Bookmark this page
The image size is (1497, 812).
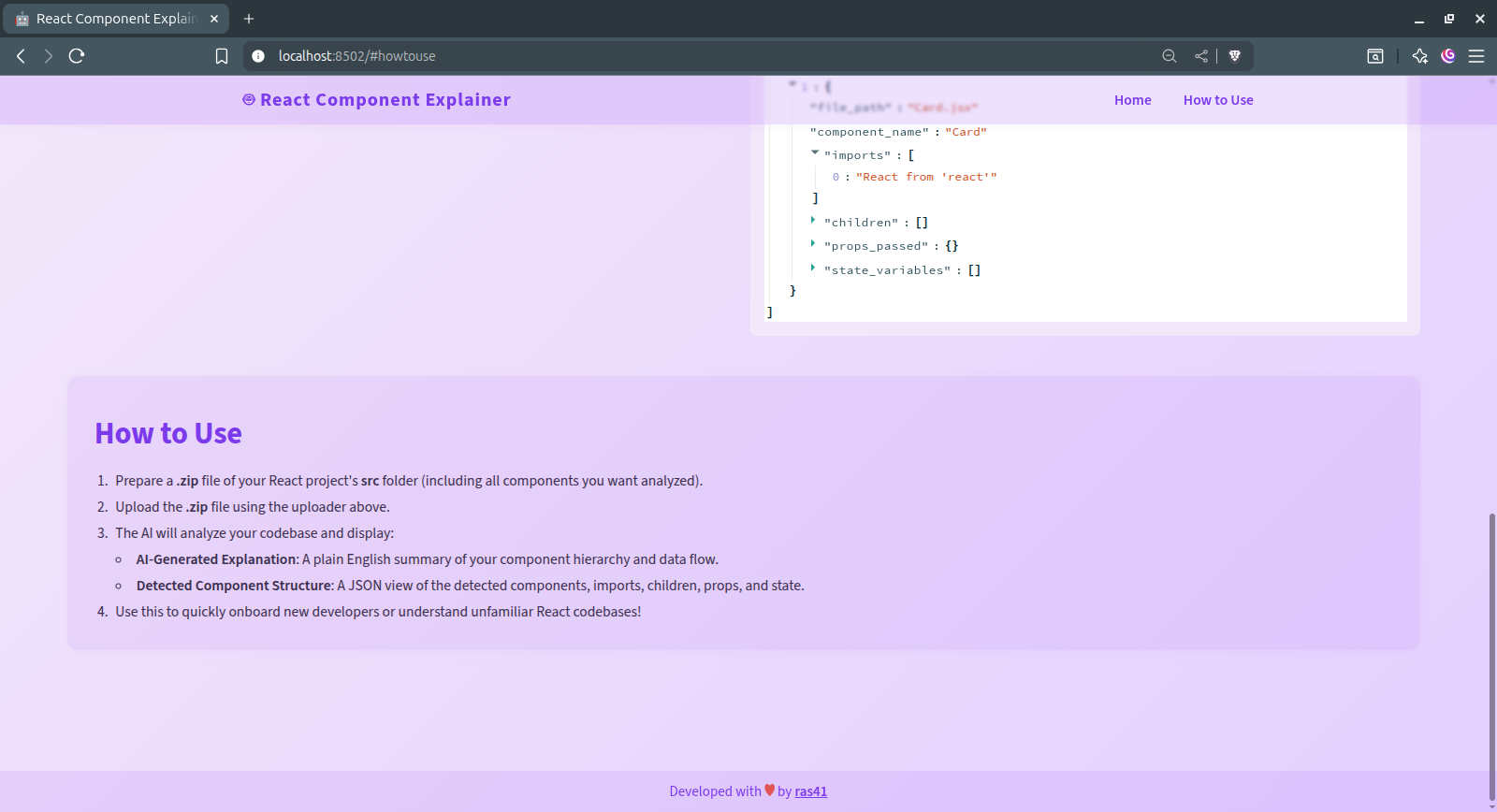click(222, 56)
